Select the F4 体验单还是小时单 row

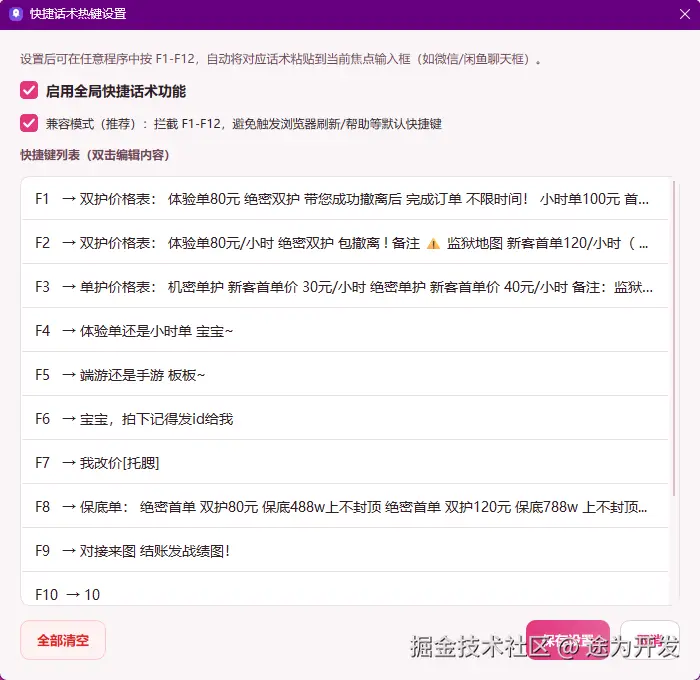345,330
